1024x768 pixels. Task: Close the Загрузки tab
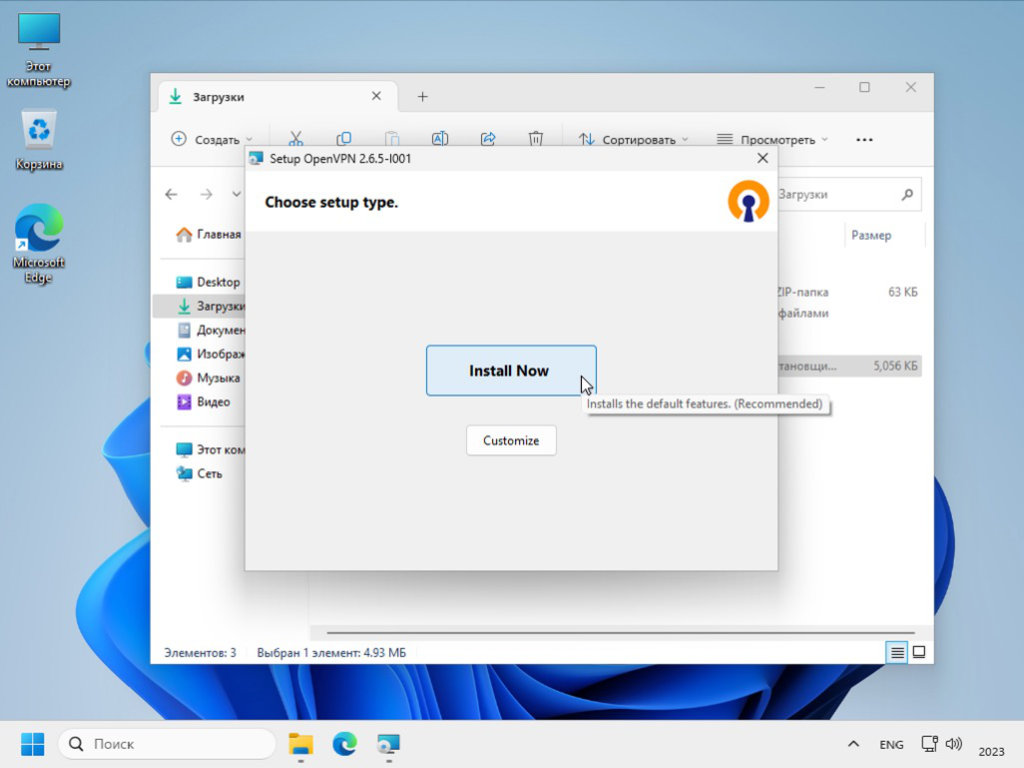pos(376,96)
